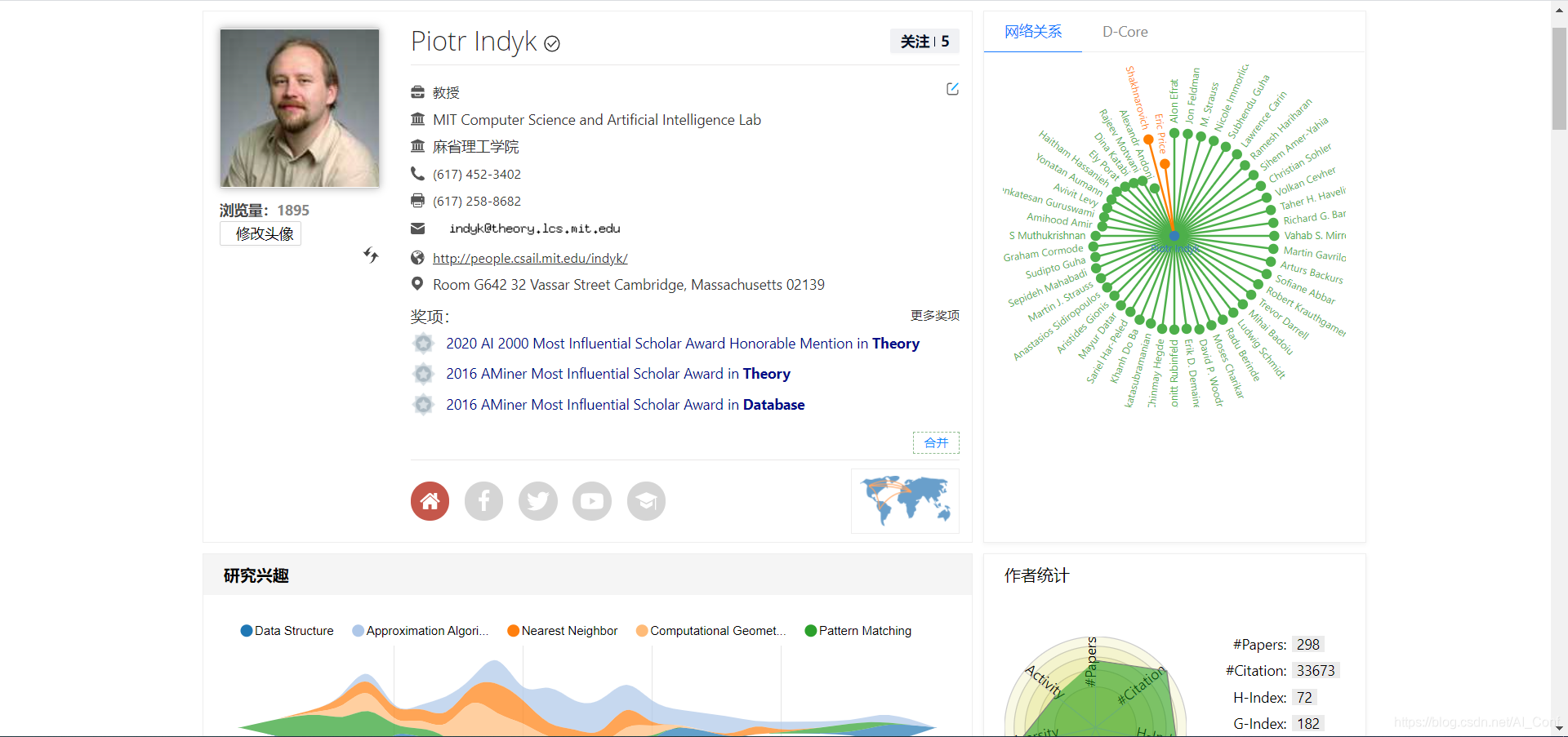
Task: Toggle Nearest Neighbor legend item
Action: [x=563, y=631]
